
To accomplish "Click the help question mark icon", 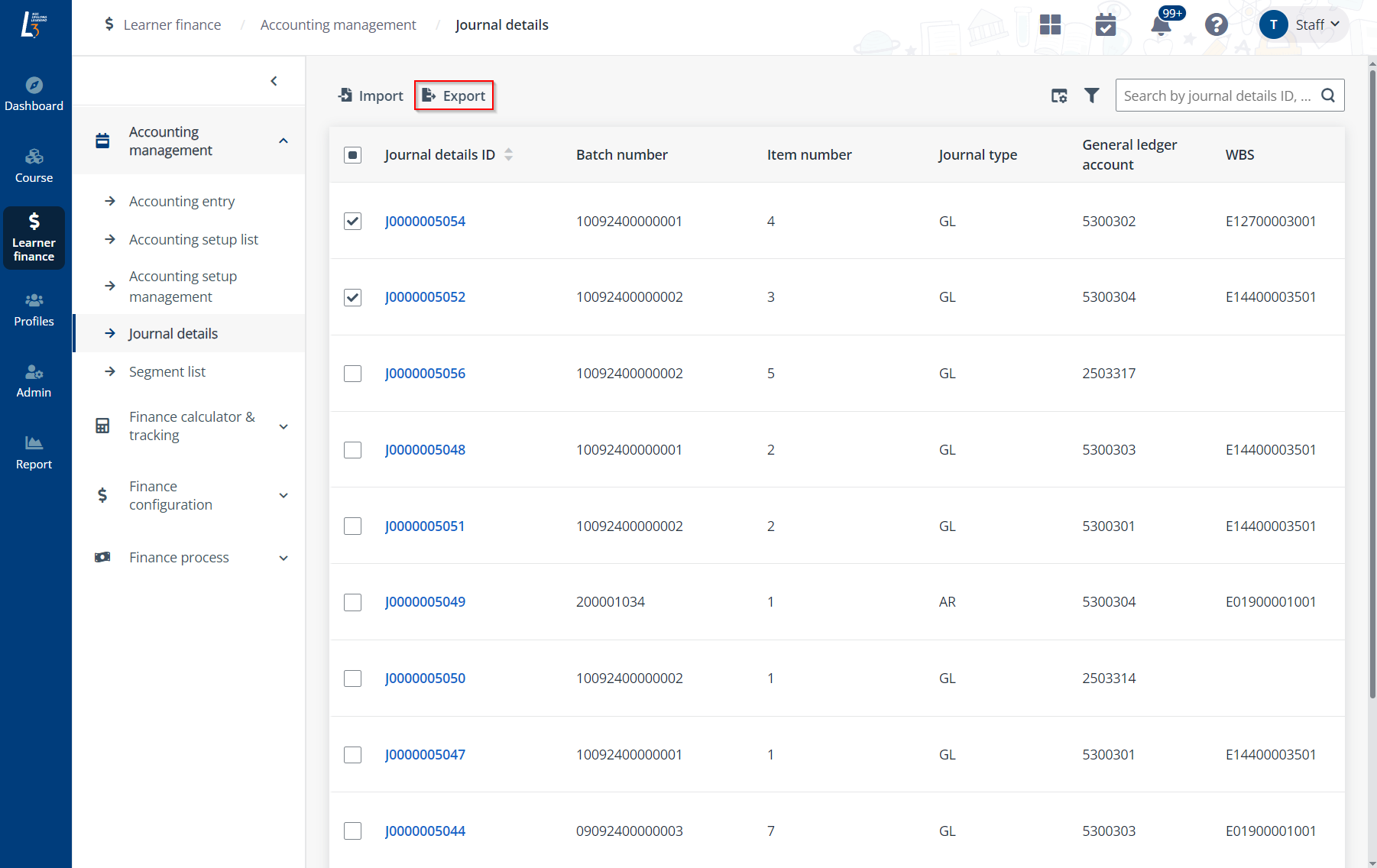I will pos(1216,25).
